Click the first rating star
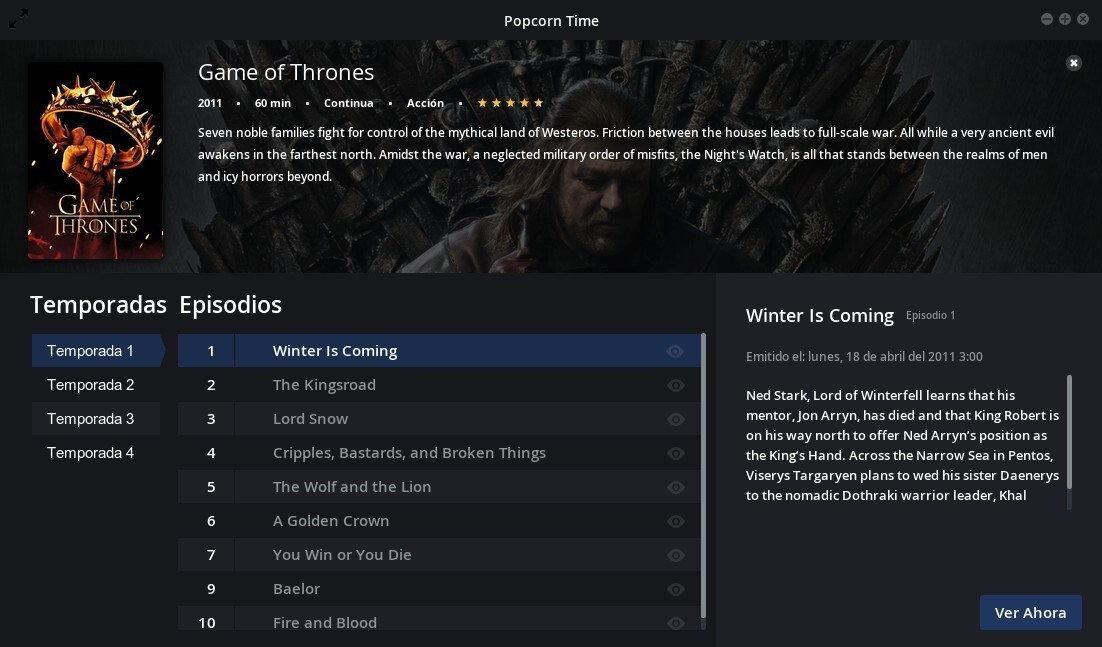1102x647 pixels. [481, 102]
